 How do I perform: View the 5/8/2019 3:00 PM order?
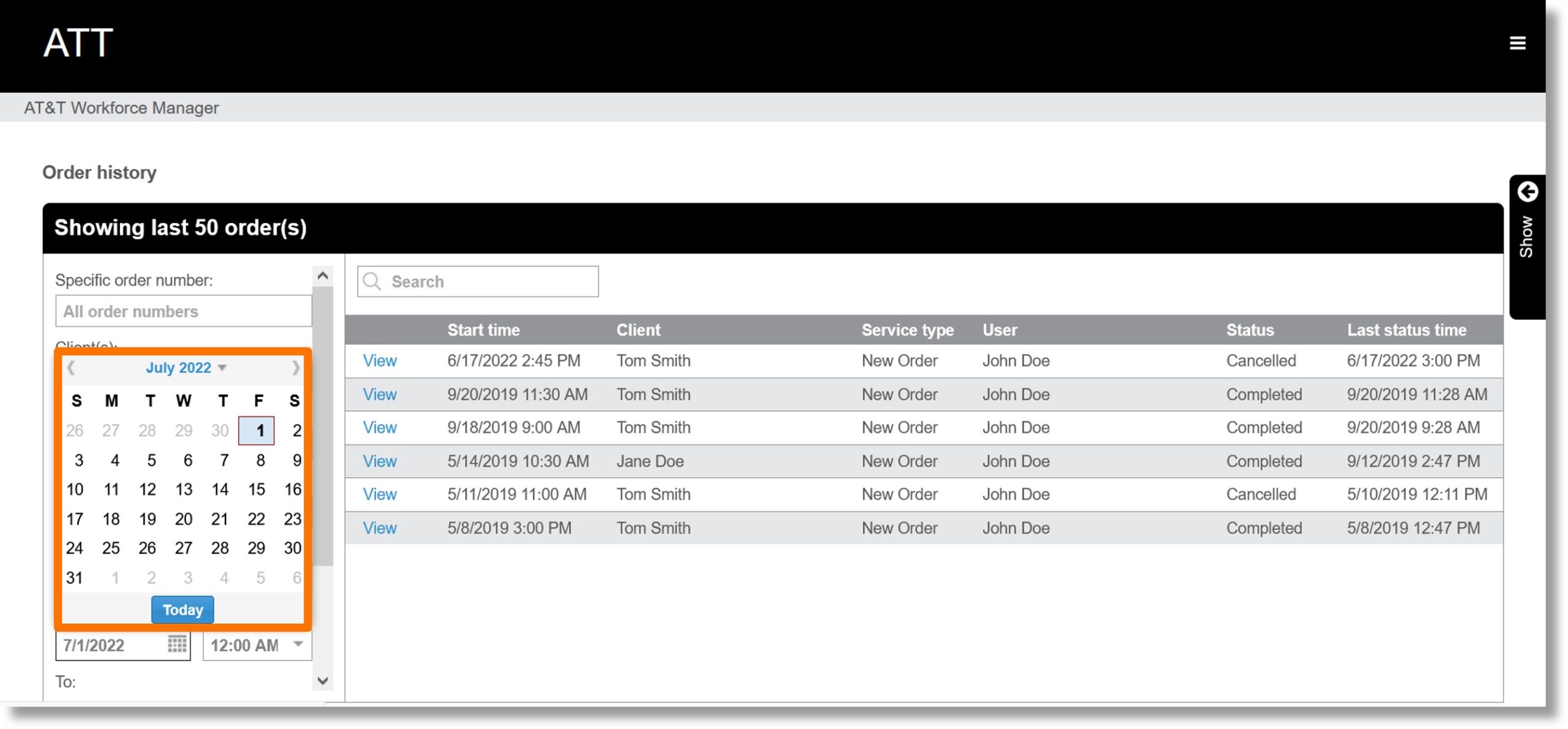pos(380,528)
